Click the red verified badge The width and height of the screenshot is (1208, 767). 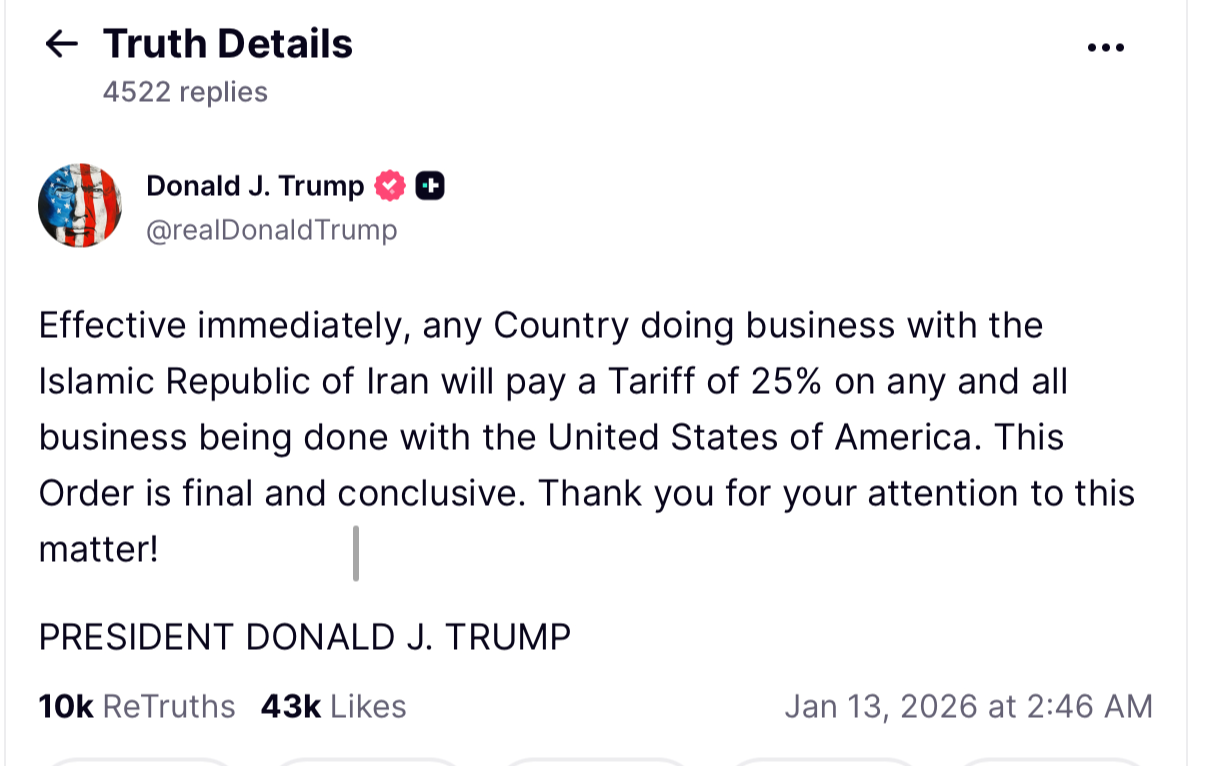click(390, 186)
